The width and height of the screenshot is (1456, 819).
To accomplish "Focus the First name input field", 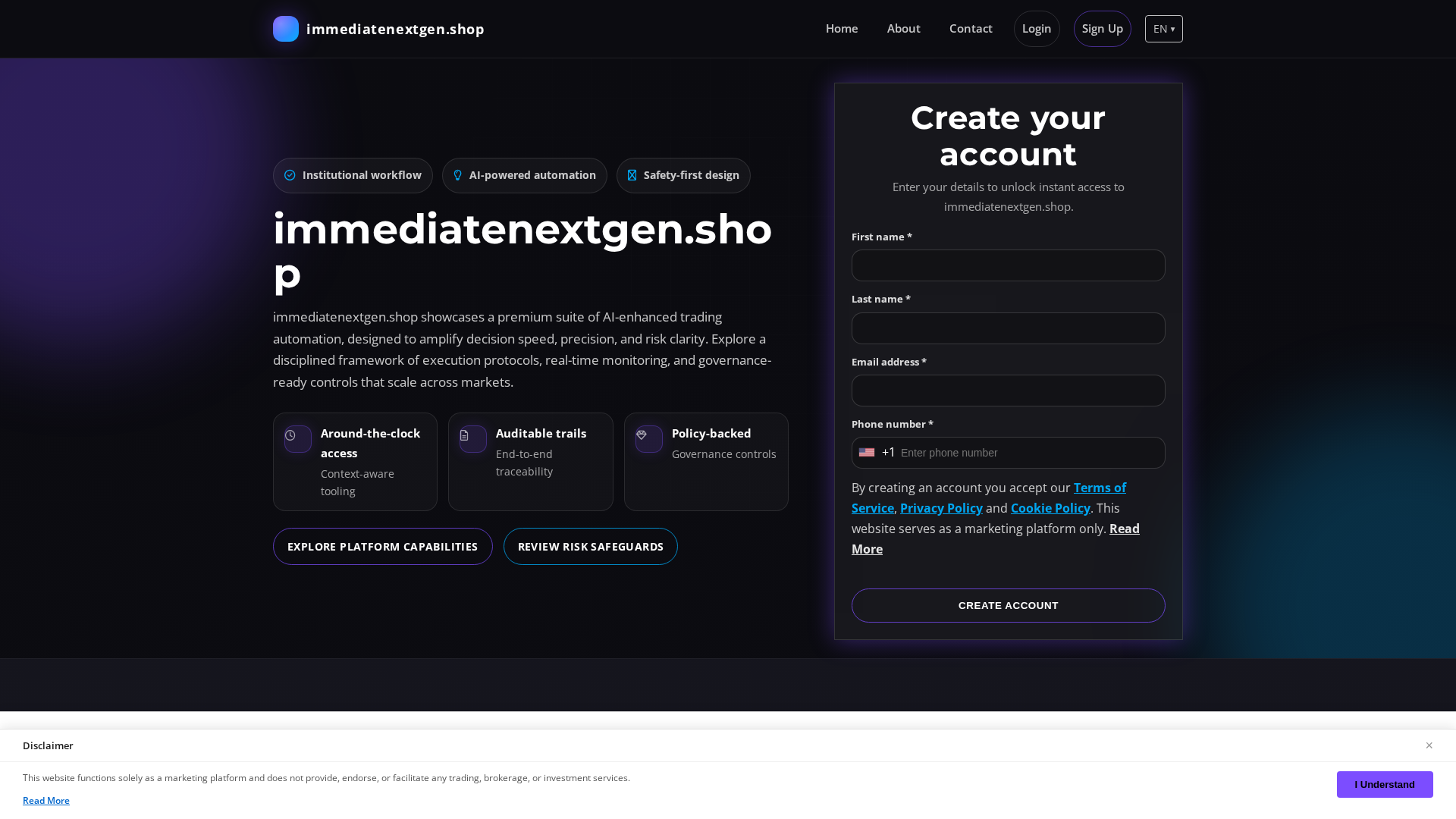I will [x=1009, y=265].
